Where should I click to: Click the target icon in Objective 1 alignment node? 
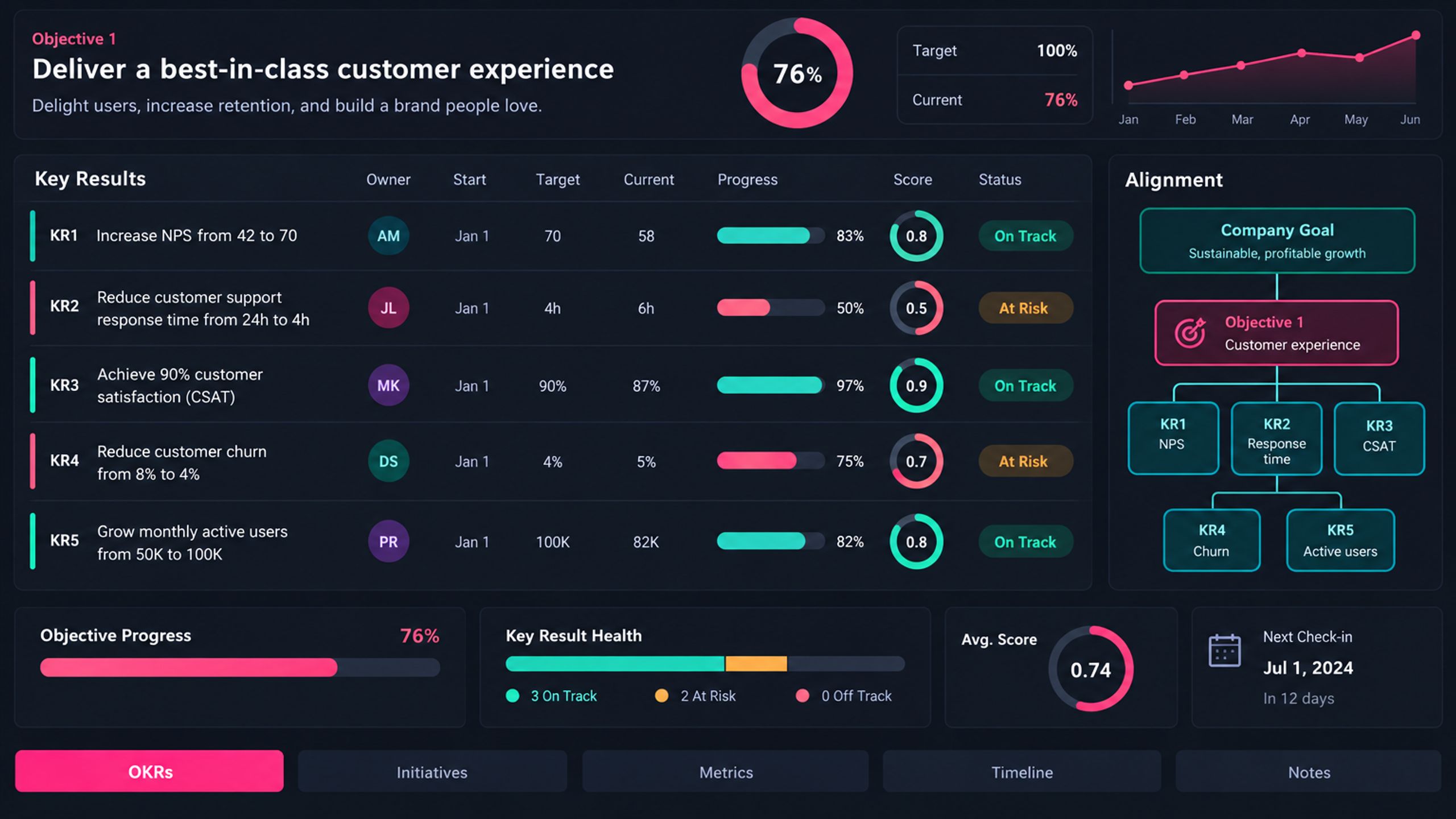[1190, 333]
